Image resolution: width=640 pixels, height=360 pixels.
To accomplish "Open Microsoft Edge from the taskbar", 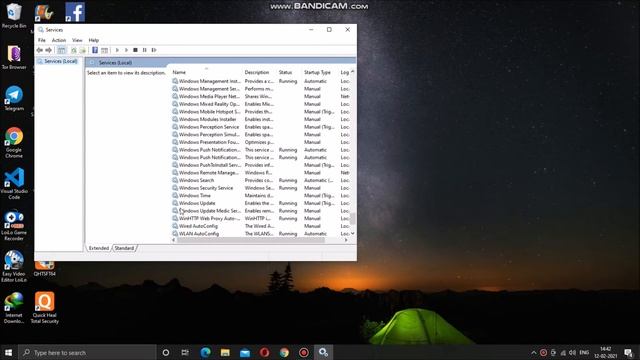I will (x=205, y=353).
